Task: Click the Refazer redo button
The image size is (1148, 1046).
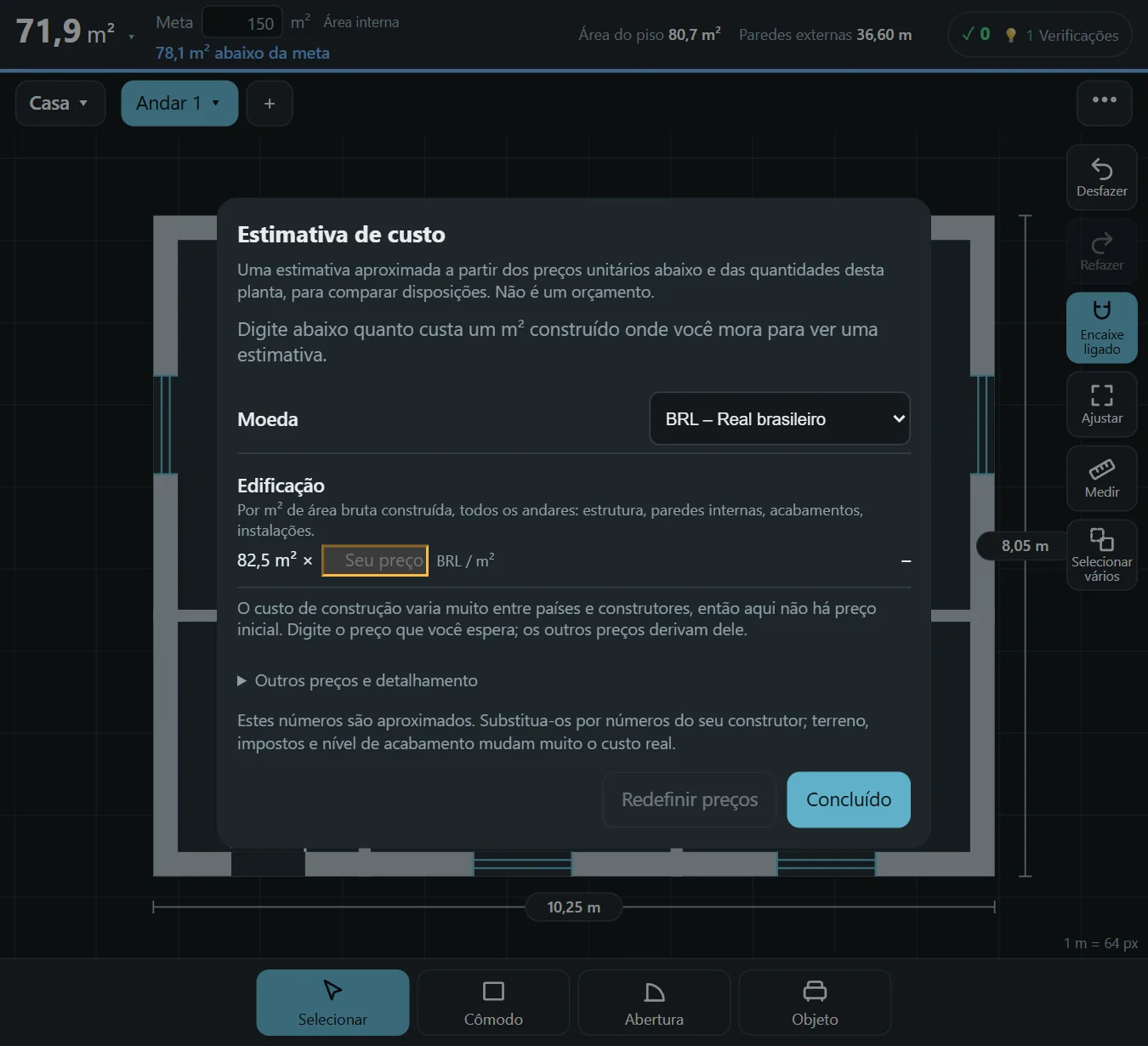Action: 1101,252
